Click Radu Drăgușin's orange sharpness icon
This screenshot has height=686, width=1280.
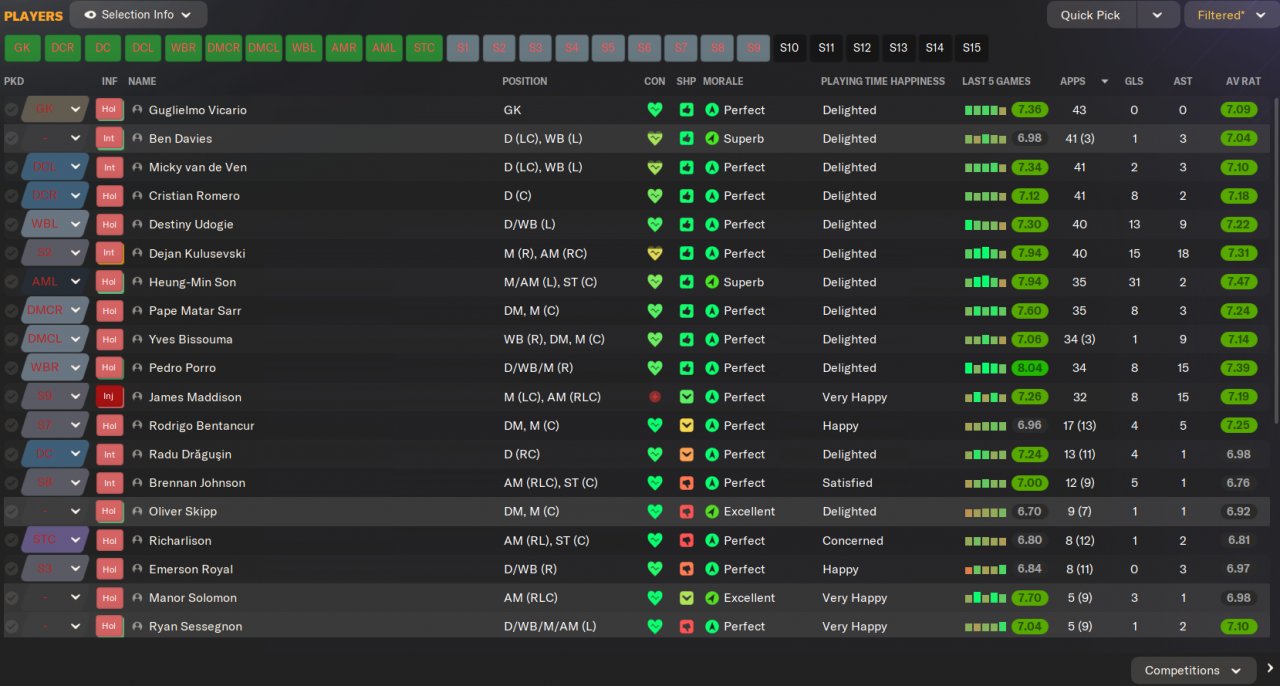click(686, 454)
